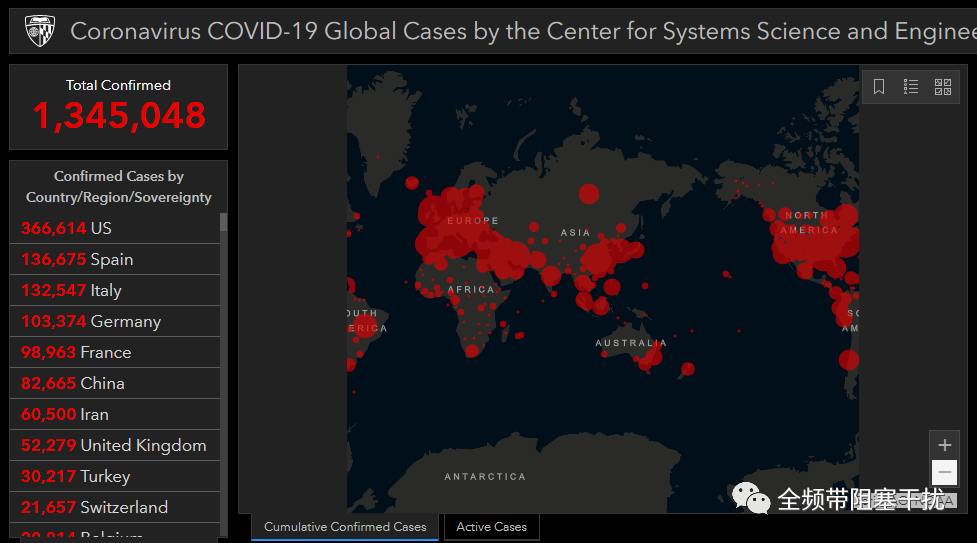Zoom out with the minus button
This screenshot has height=543, width=977.
coord(945,473)
